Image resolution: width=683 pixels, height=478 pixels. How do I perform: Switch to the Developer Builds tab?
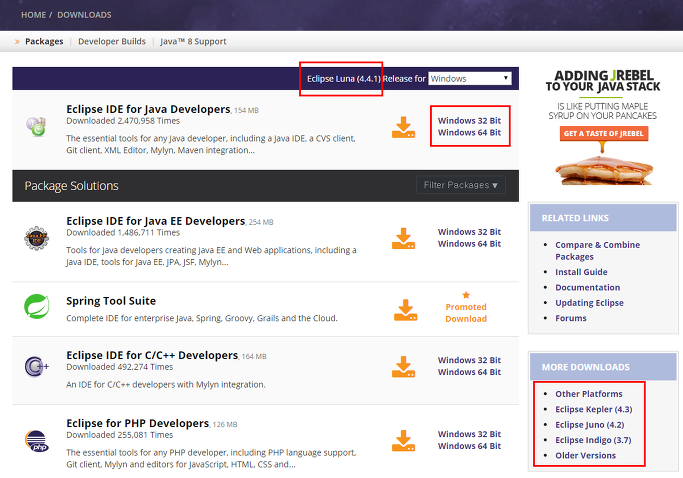(x=112, y=41)
